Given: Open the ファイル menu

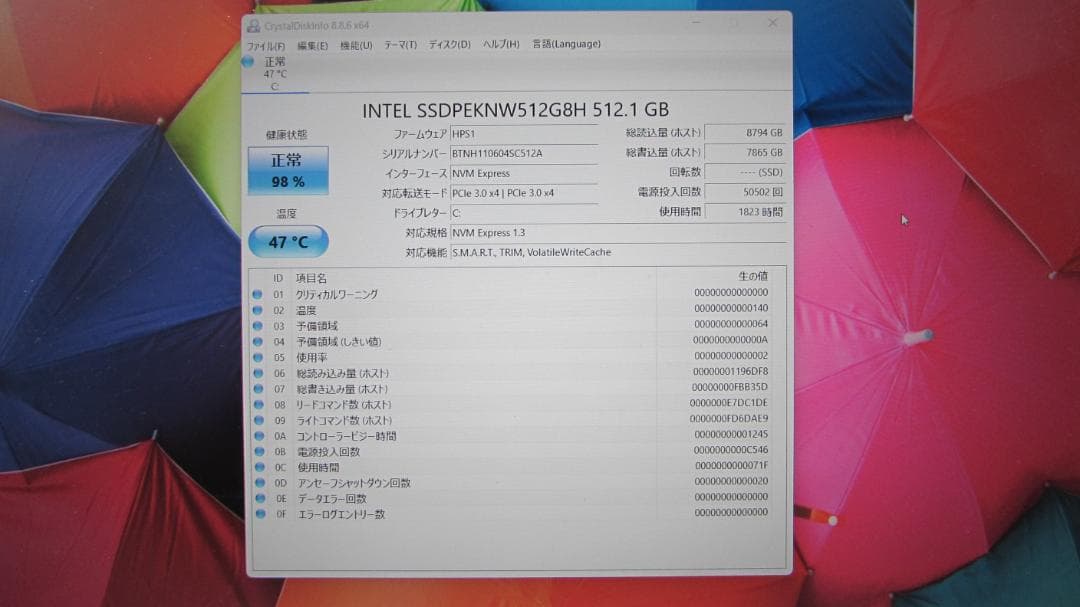Looking at the screenshot, I should 265,44.
